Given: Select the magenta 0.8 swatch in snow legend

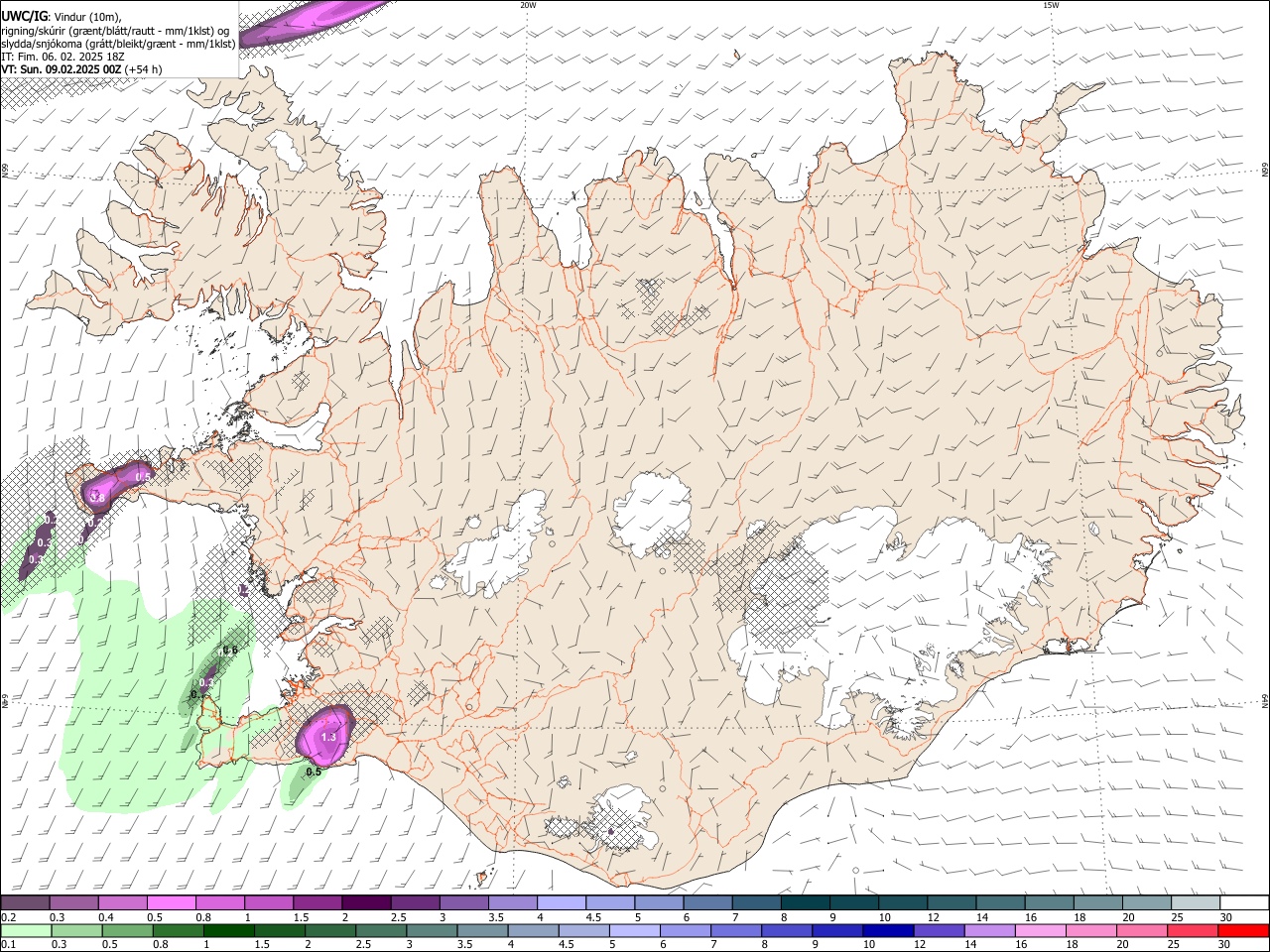Looking at the screenshot, I should [x=219, y=903].
